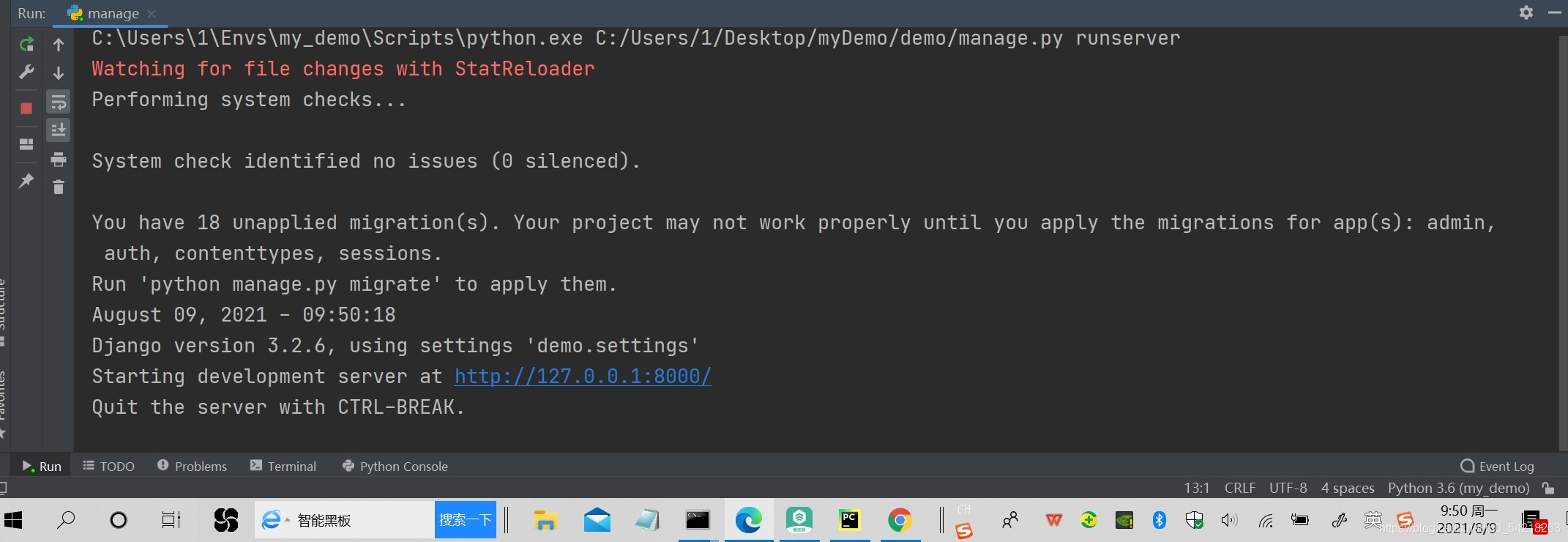Open NVIDIA tray icon
Screen dimensions: 1568x542
[1124, 521]
